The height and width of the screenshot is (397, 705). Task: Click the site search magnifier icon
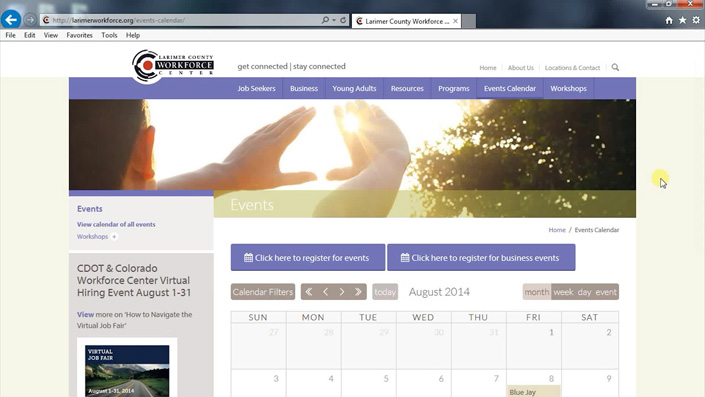pyautogui.click(x=615, y=67)
